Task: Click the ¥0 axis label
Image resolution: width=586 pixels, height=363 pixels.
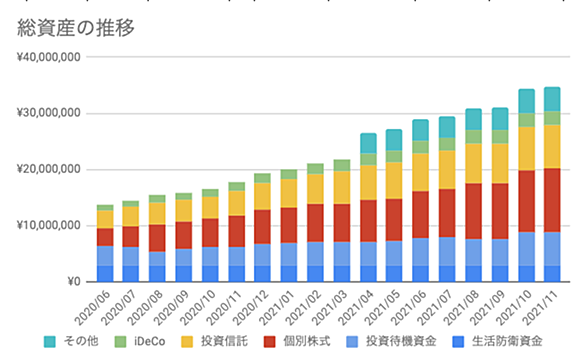Action: [x=74, y=282]
